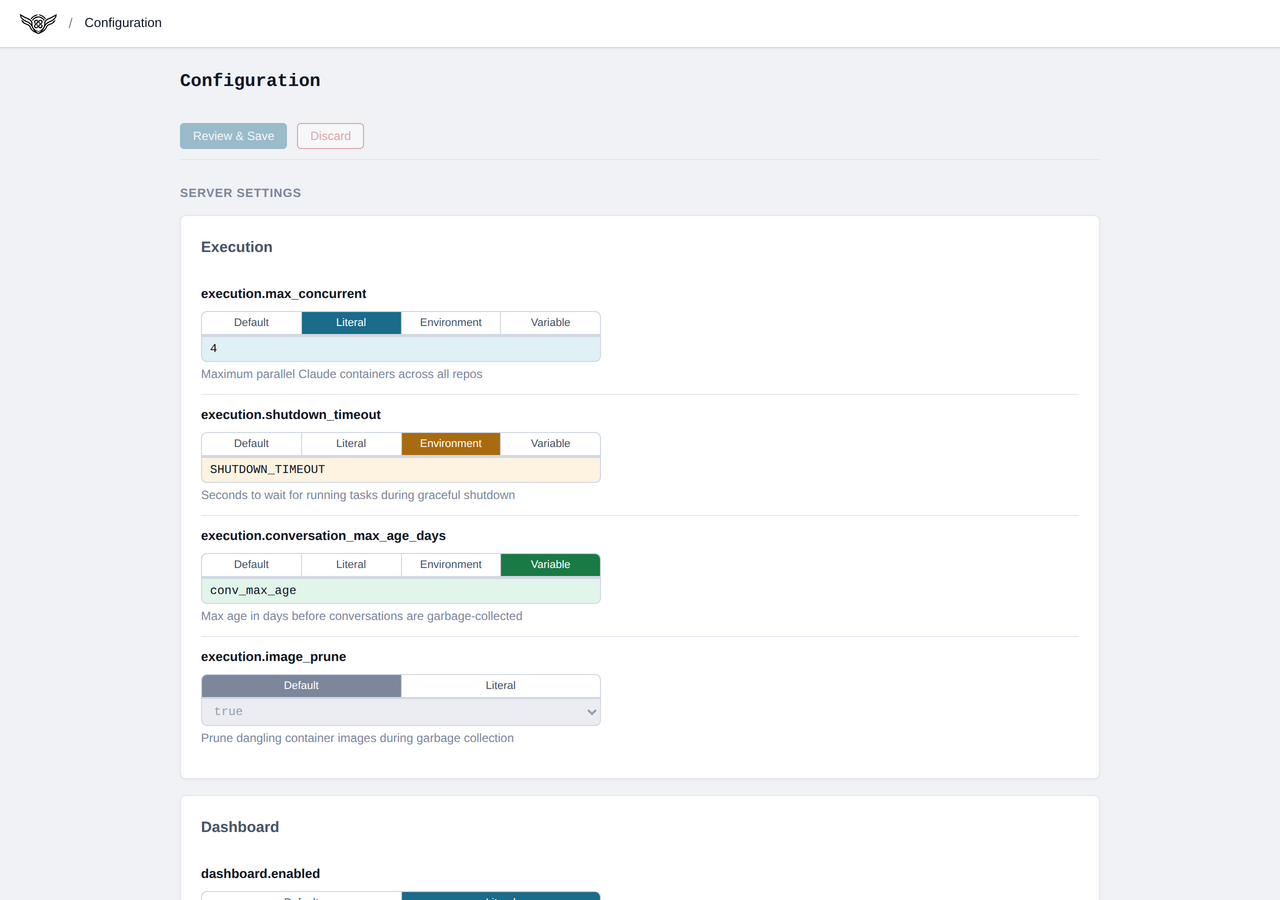Viewport: 1280px width, 900px height.
Task: Switch execution.conversation_max_age_days to Literal mode
Action: 350,564
